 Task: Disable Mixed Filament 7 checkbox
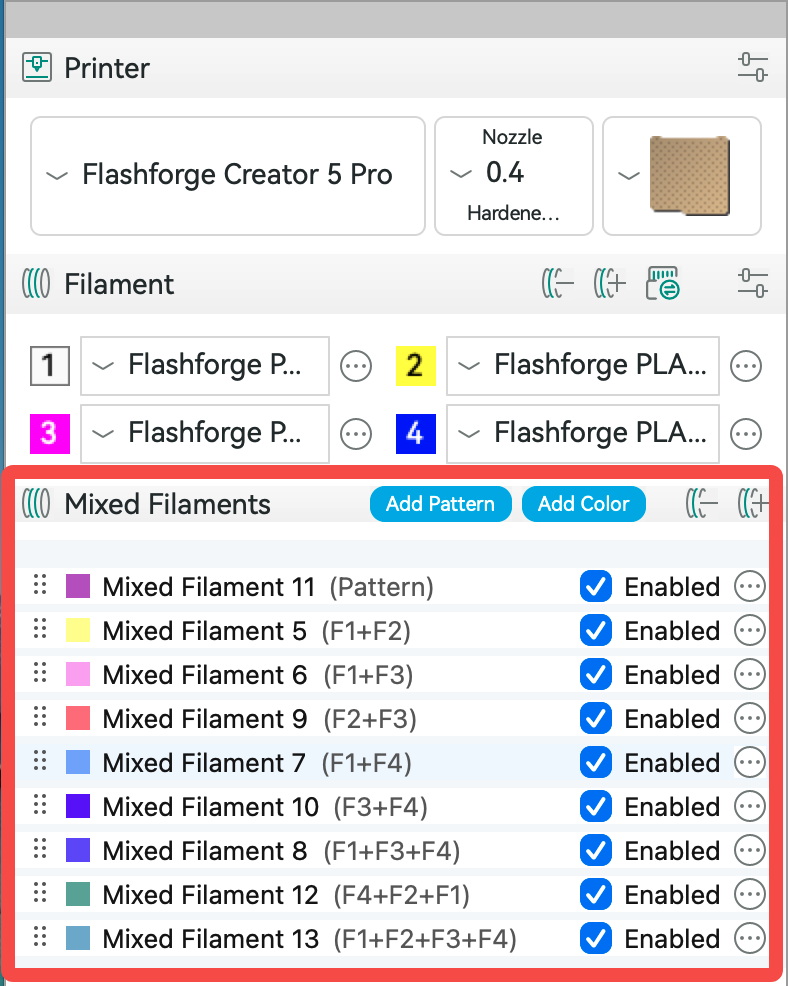click(x=596, y=763)
